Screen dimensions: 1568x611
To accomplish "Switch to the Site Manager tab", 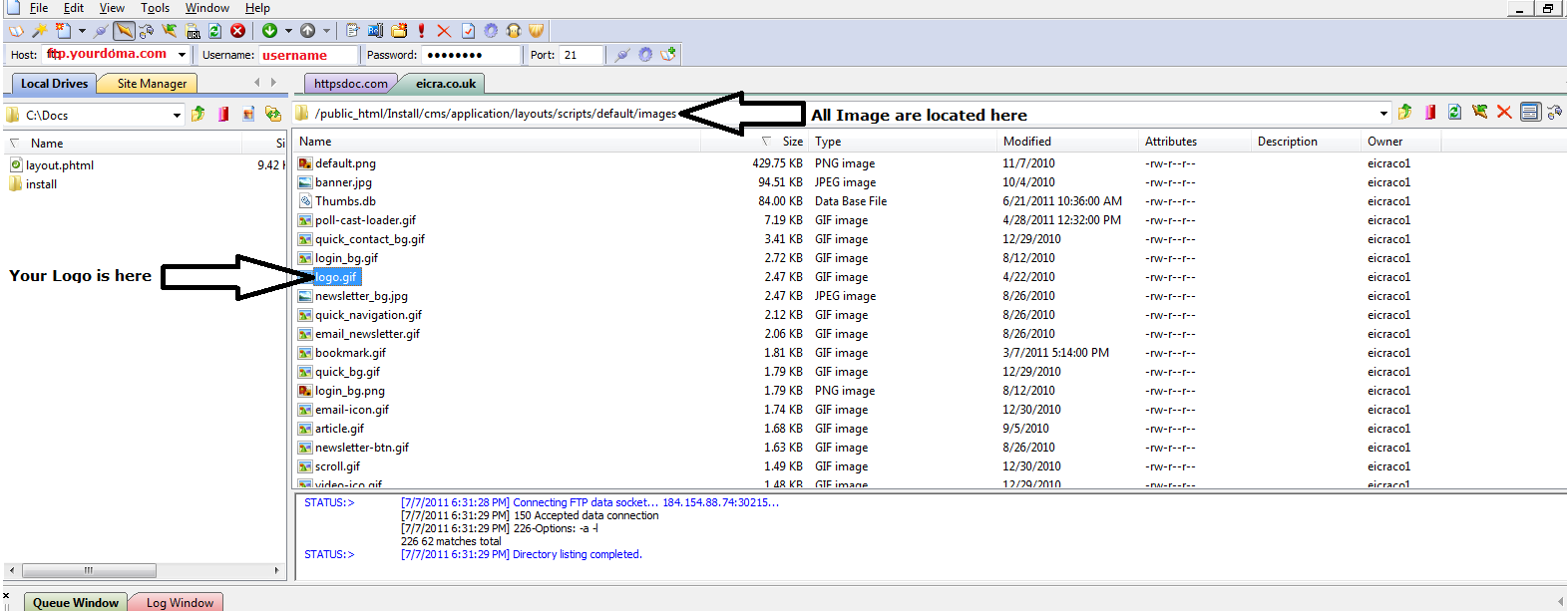I will tap(152, 84).
